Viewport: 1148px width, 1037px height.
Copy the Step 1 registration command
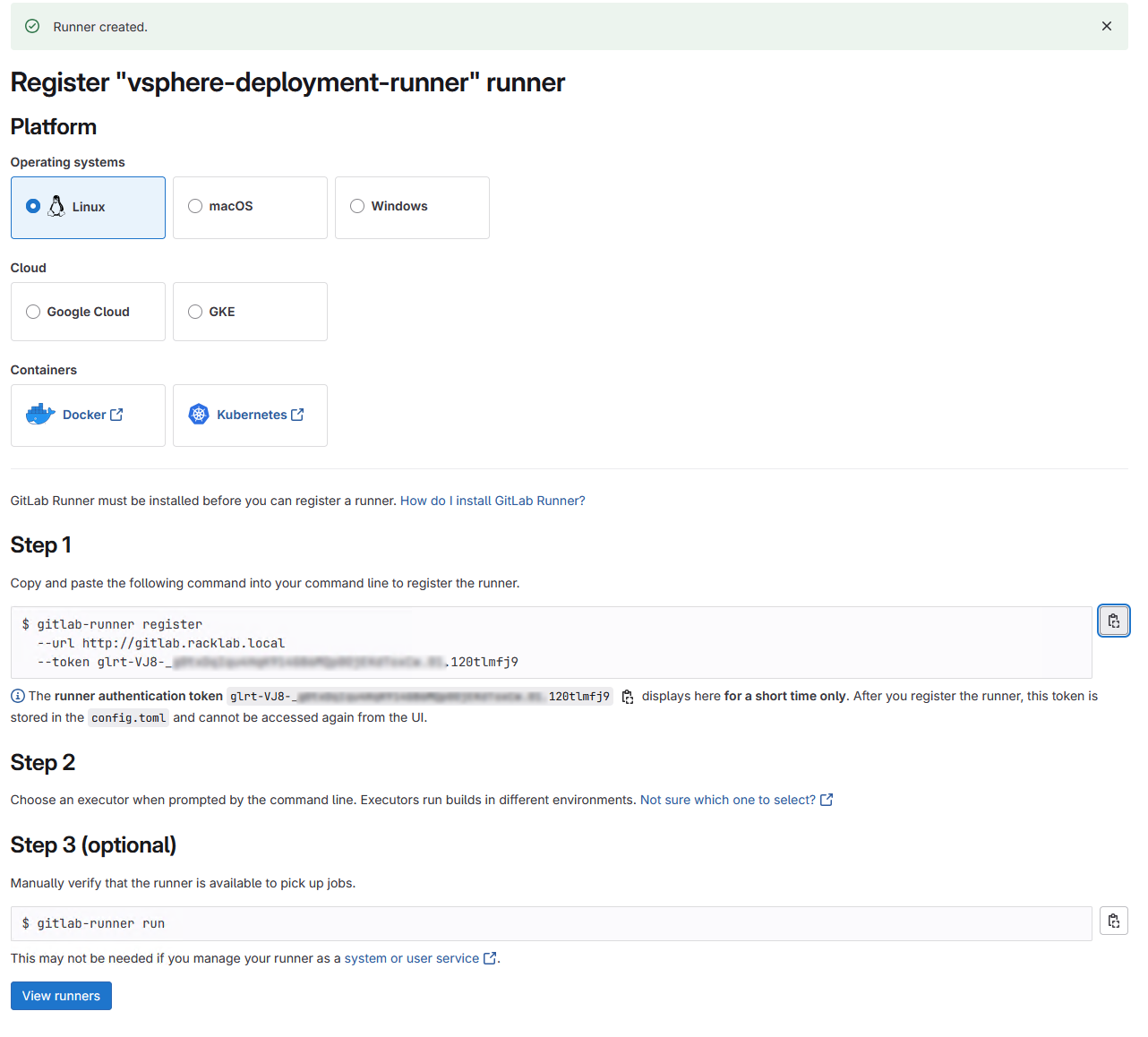1113,620
